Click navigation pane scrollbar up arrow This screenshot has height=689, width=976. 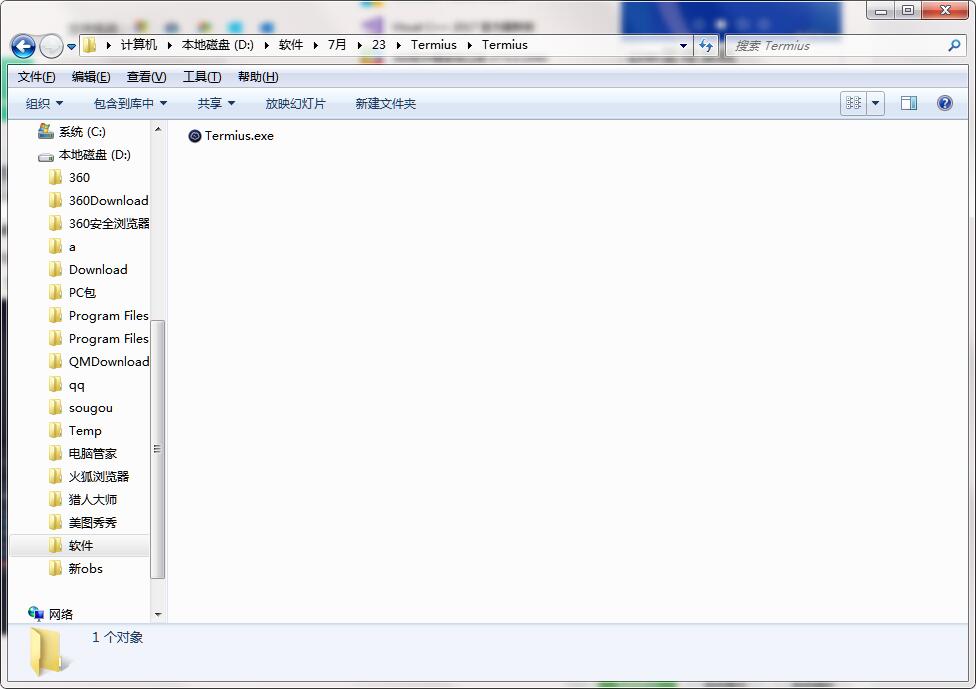tap(158, 129)
